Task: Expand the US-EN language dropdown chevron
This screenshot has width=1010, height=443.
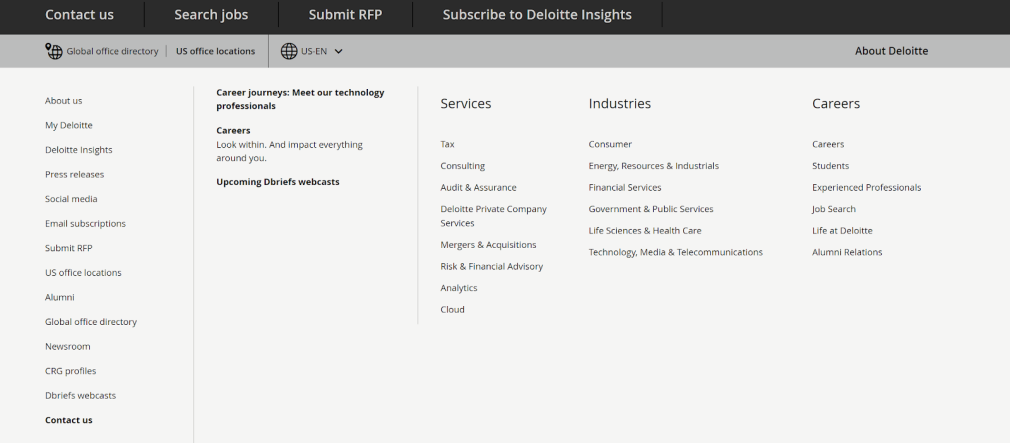Action: tap(339, 51)
